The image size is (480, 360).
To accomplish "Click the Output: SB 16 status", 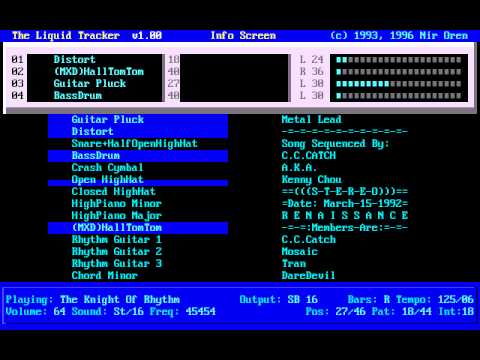I will [x=279, y=299].
